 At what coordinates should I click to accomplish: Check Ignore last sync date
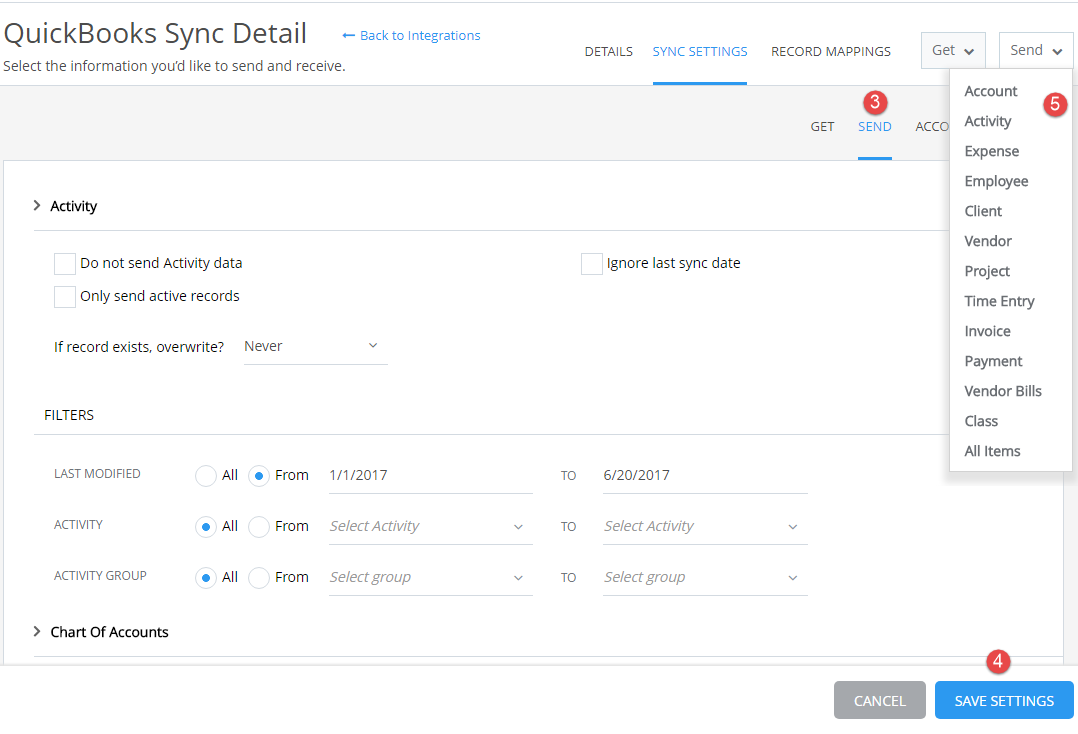[x=591, y=263]
